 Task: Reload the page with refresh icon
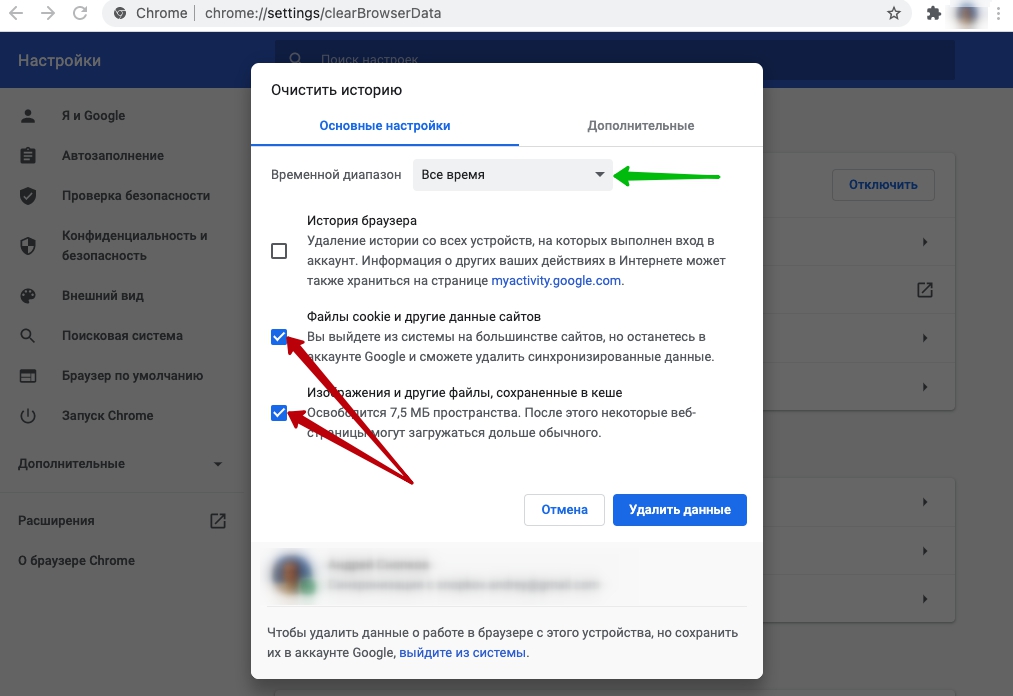pyautogui.click(x=80, y=13)
